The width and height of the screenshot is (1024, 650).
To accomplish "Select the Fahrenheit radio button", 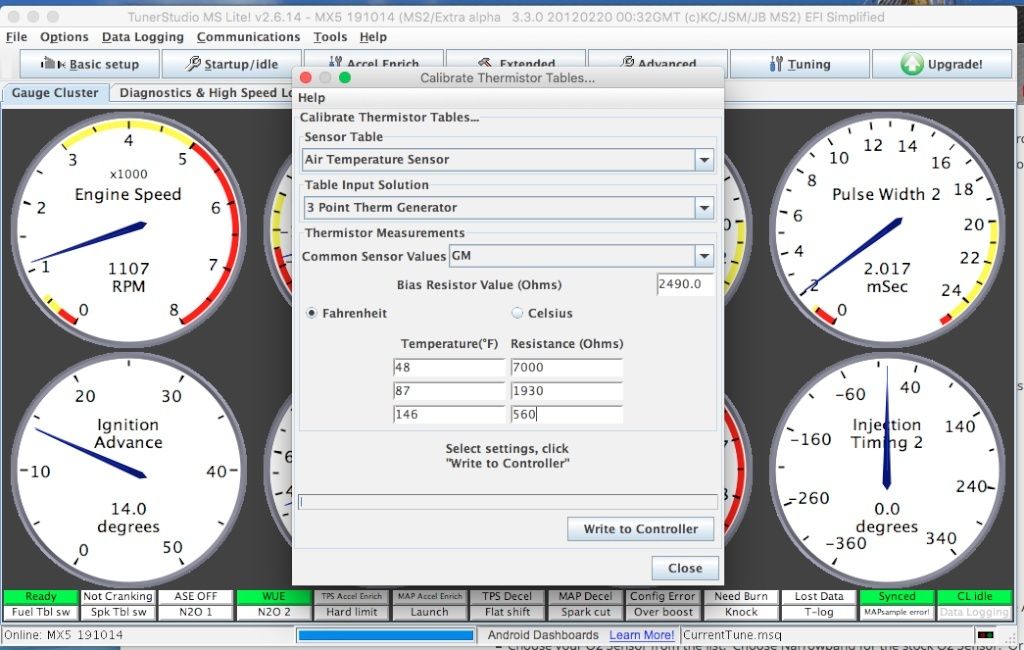I will click(312, 313).
